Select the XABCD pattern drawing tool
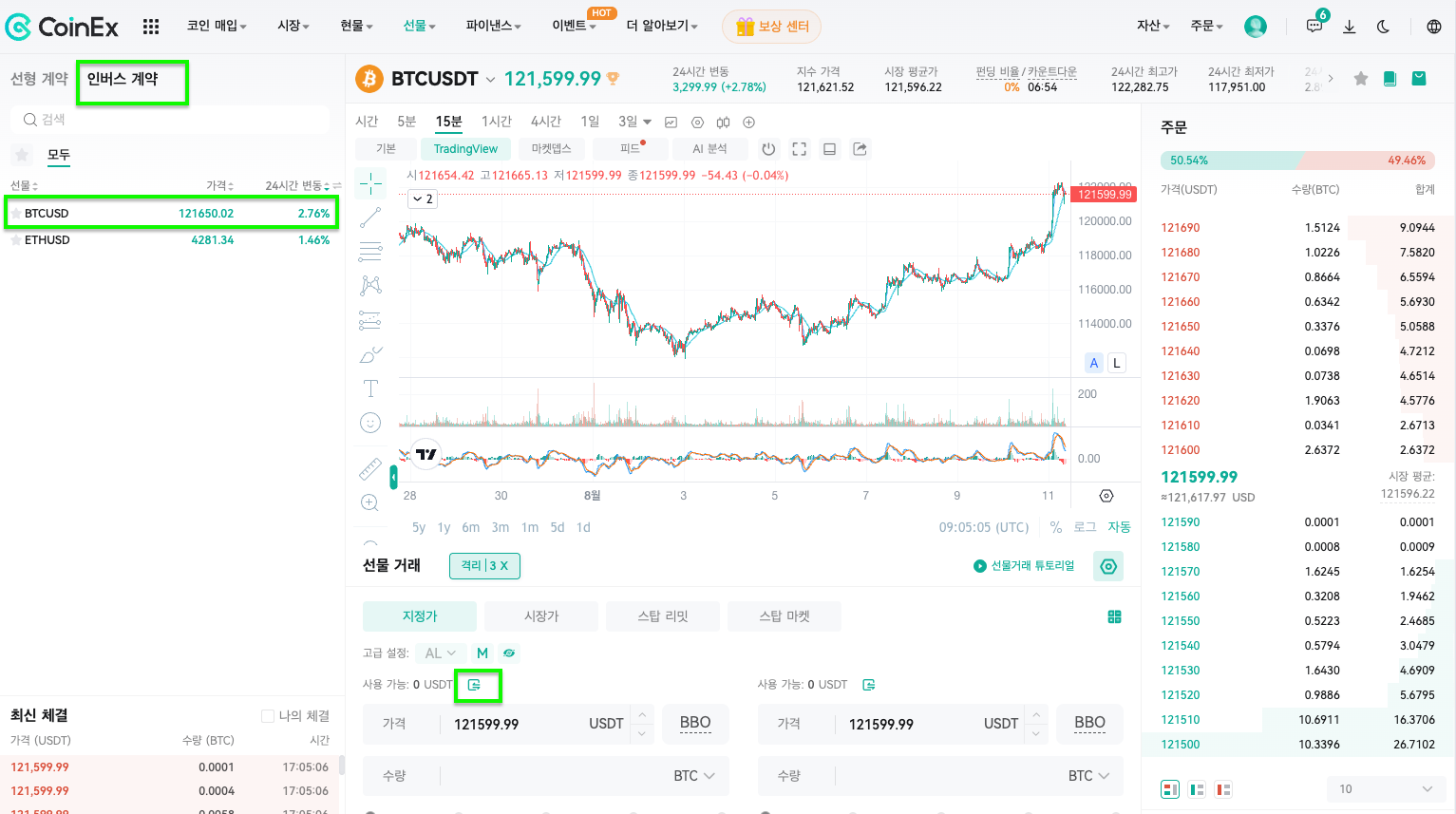Screen dimensions: 1456x814 pos(369,284)
